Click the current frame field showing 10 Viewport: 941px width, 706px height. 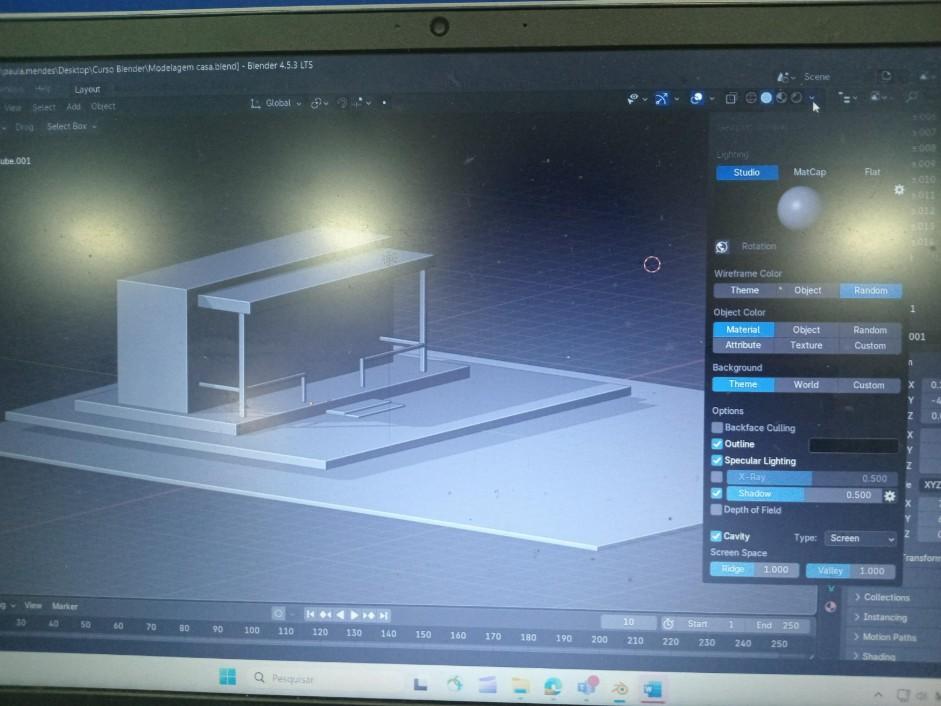[x=628, y=622]
